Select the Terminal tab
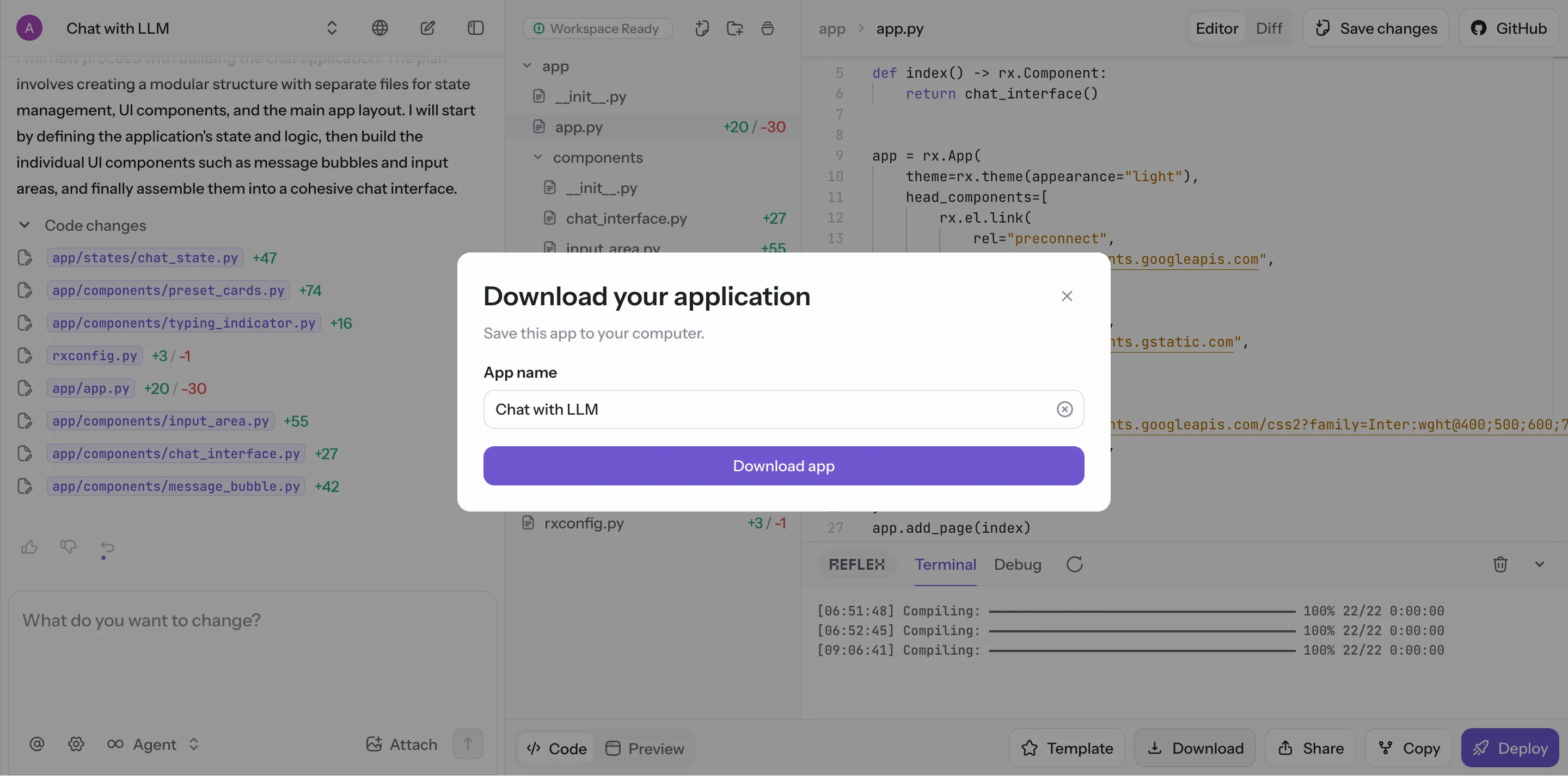 pos(945,564)
